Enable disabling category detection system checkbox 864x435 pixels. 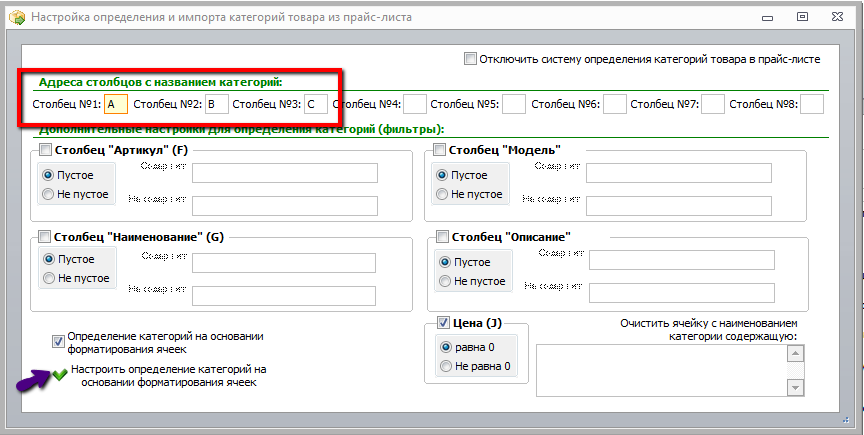470,59
